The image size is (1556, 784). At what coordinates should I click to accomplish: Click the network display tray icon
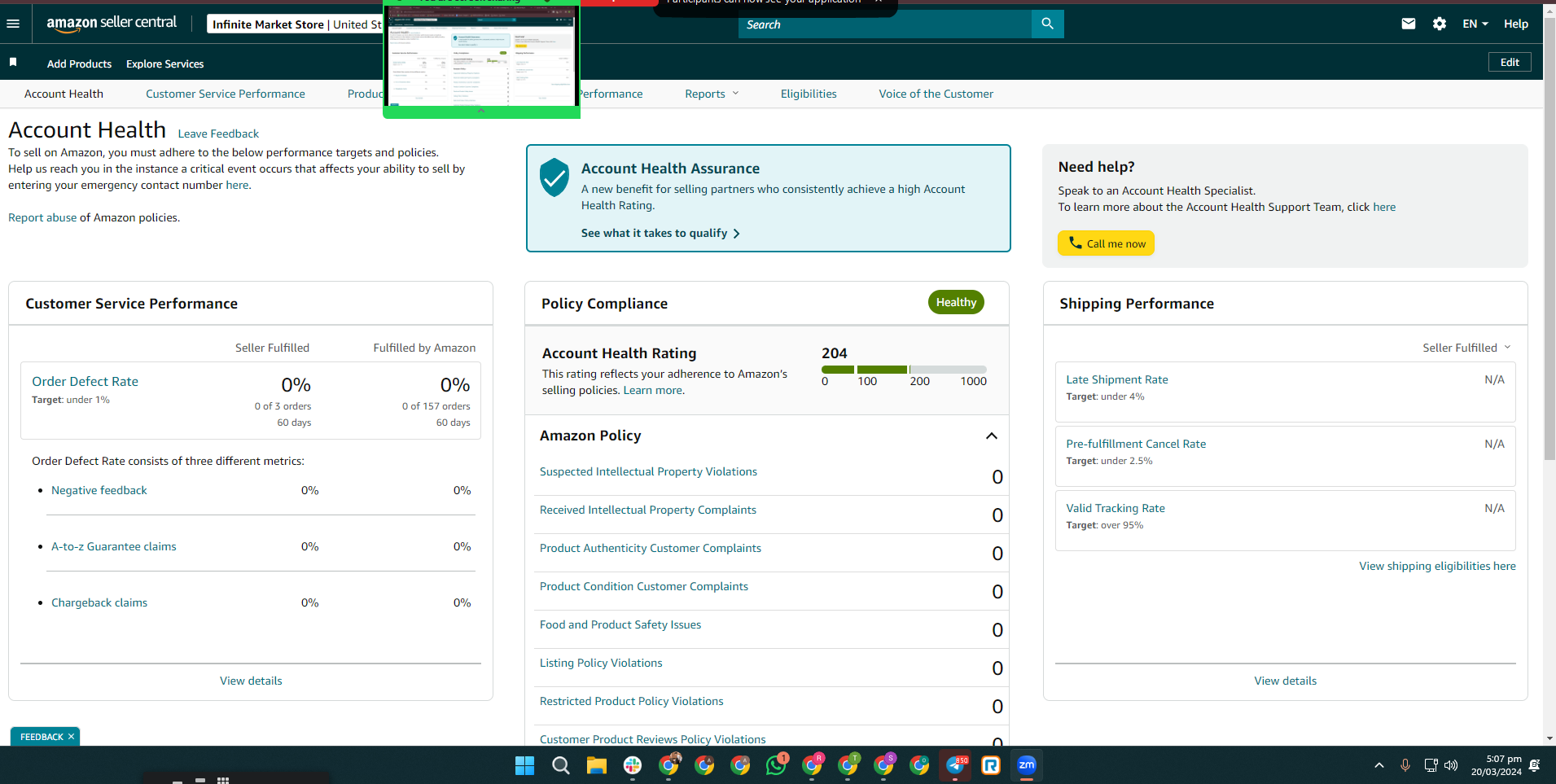tap(1431, 765)
